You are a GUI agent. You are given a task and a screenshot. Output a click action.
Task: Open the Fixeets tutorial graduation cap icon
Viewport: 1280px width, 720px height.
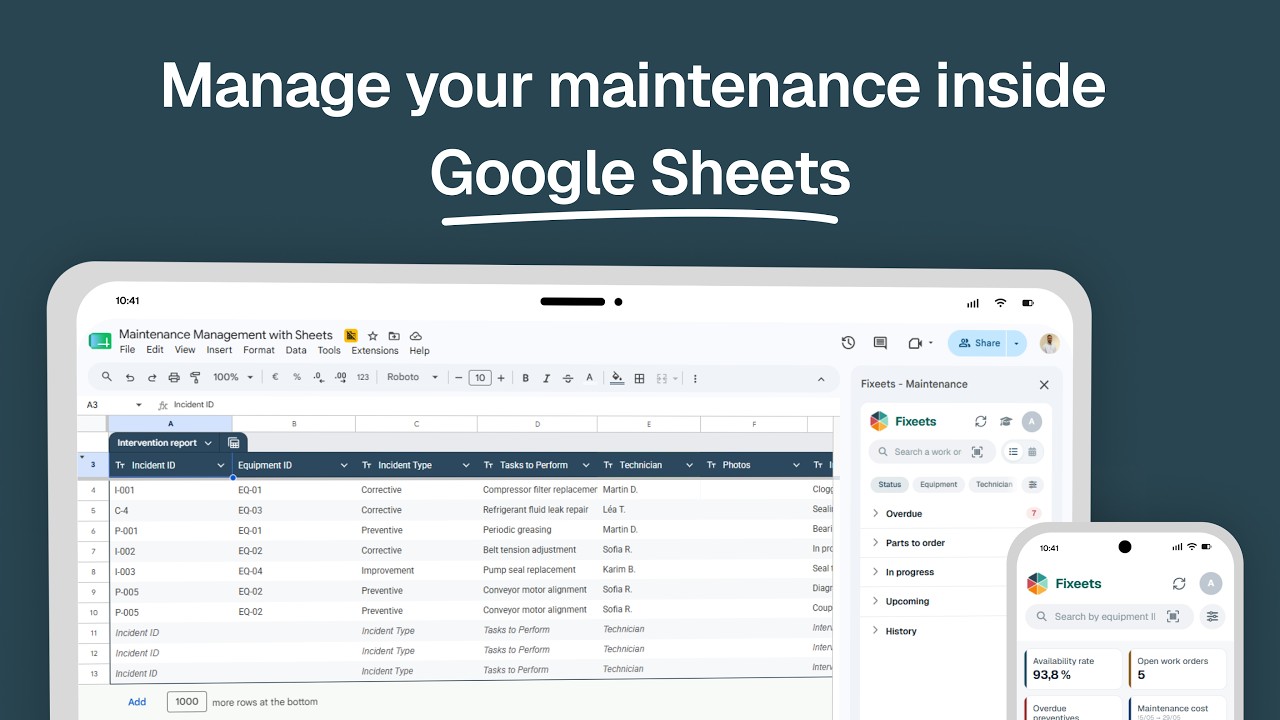[x=1006, y=422]
